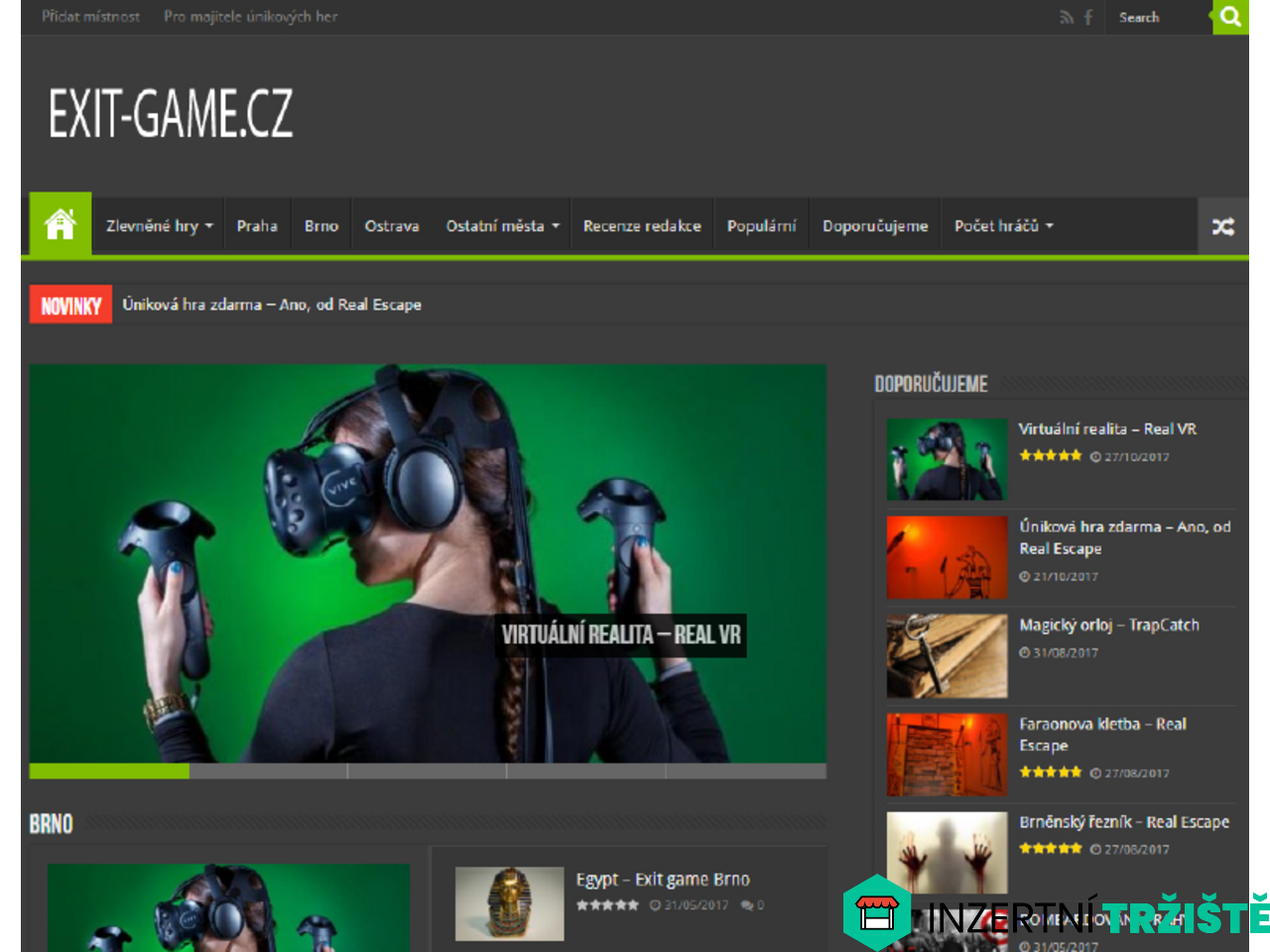The image size is (1270, 952).
Task: Select the second slider progress segment
Action: coord(268,772)
